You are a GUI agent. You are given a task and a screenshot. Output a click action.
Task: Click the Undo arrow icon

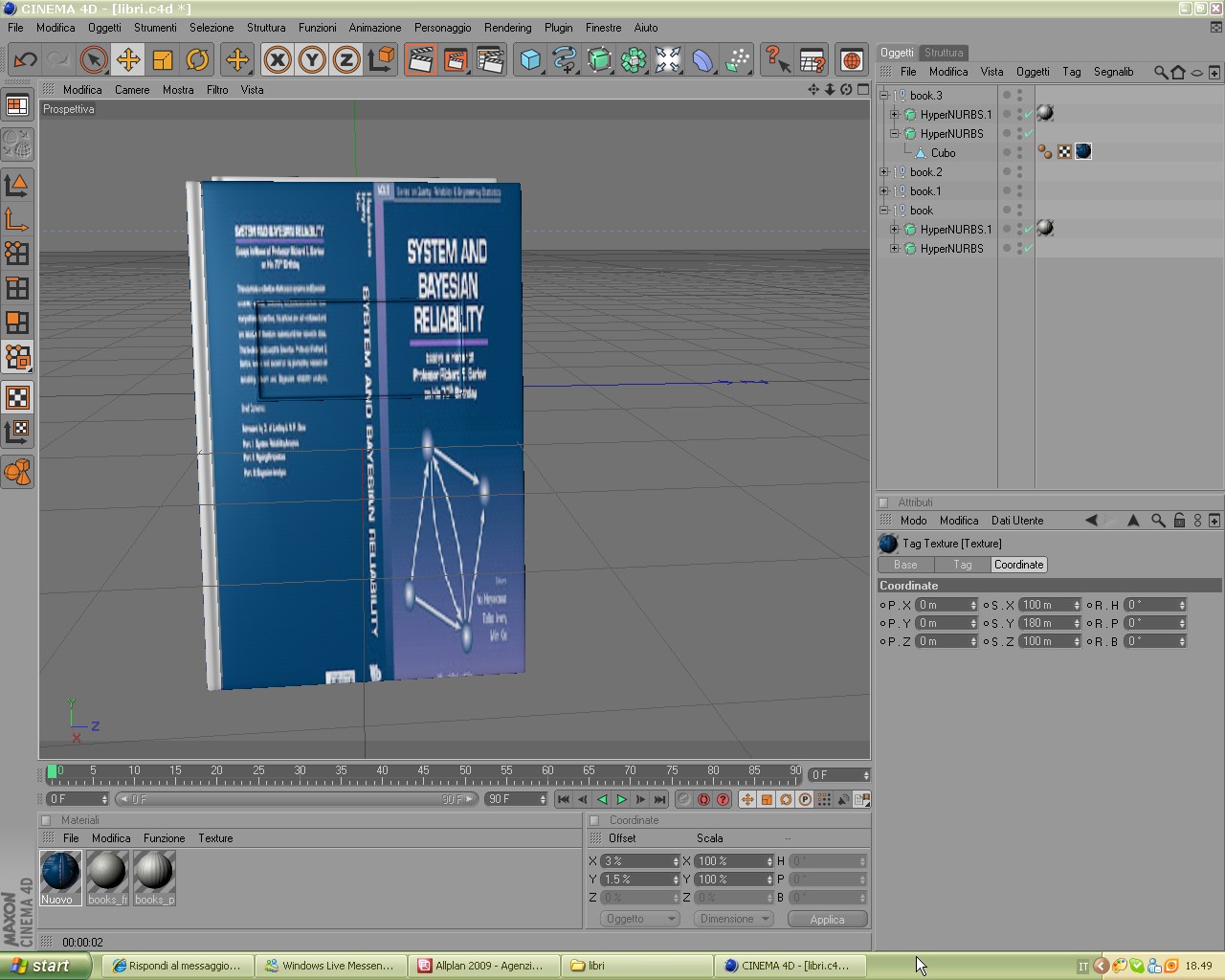pos(25,60)
